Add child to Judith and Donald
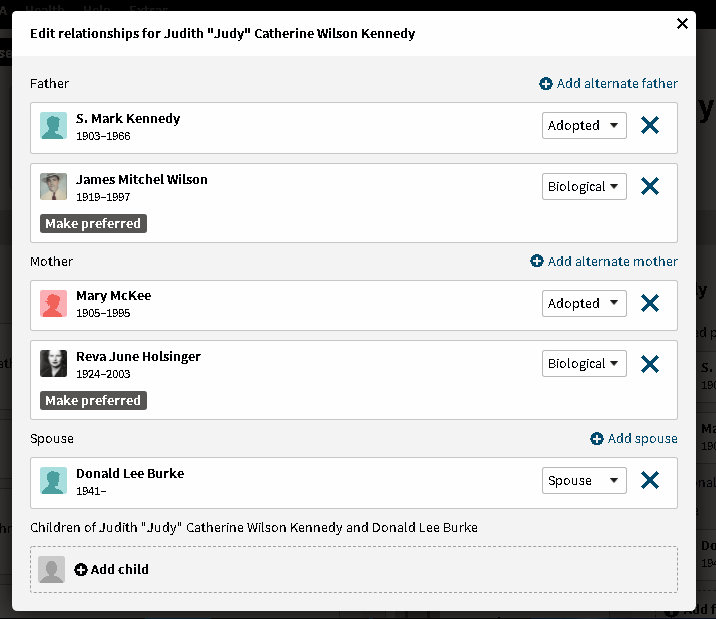 tap(111, 570)
